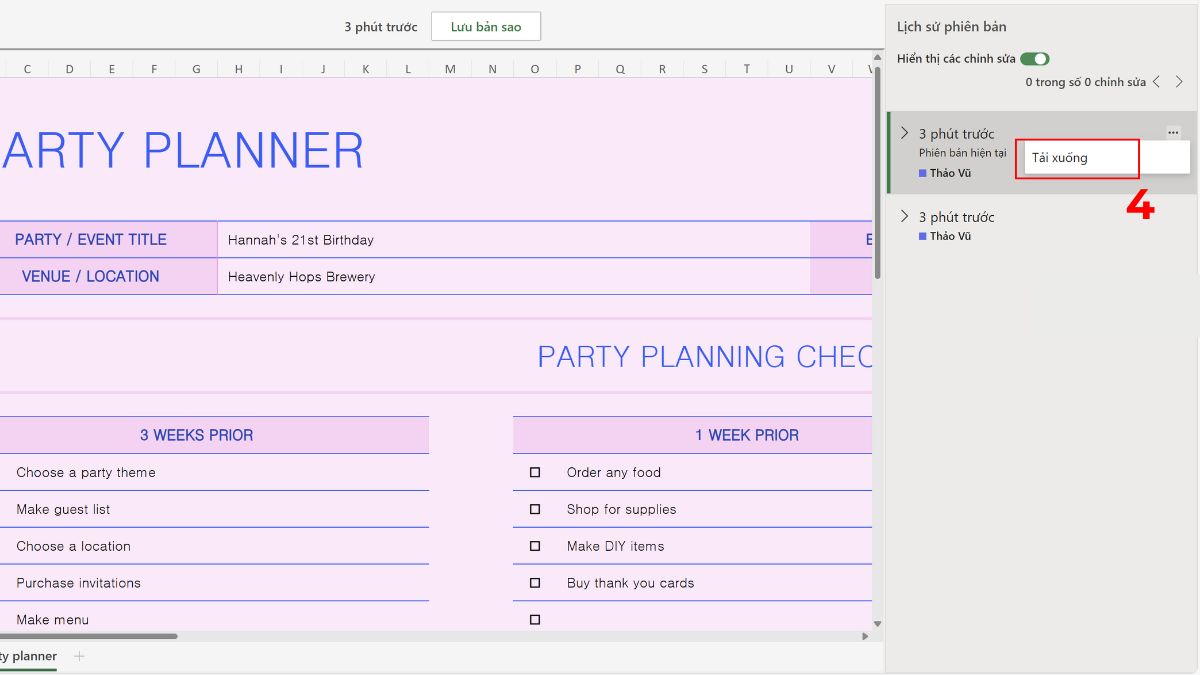Check the Make DIY items checkbox
1200x675 pixels.
tap(535, 546)
